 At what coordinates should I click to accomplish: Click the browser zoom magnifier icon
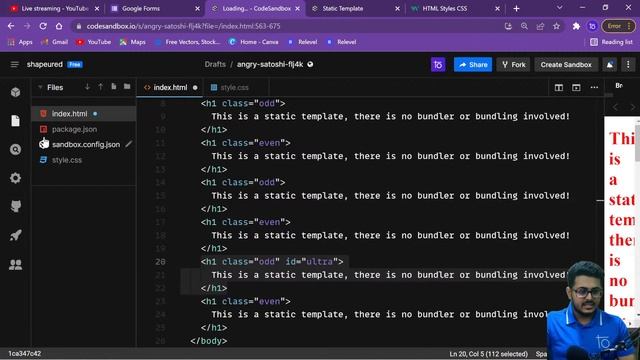point(524,26)
